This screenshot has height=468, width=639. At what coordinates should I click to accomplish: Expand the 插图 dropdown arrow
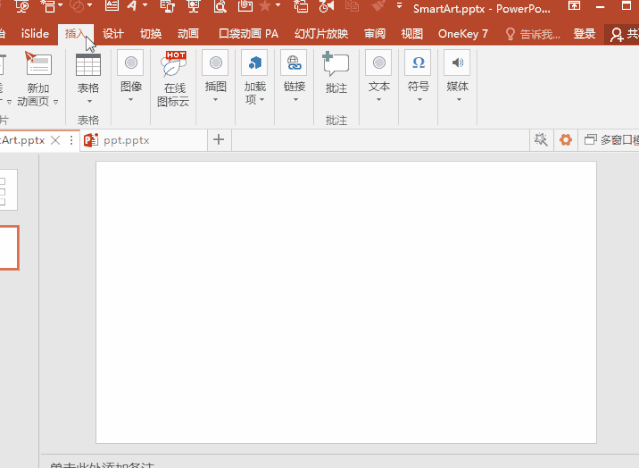coord(216,99)
